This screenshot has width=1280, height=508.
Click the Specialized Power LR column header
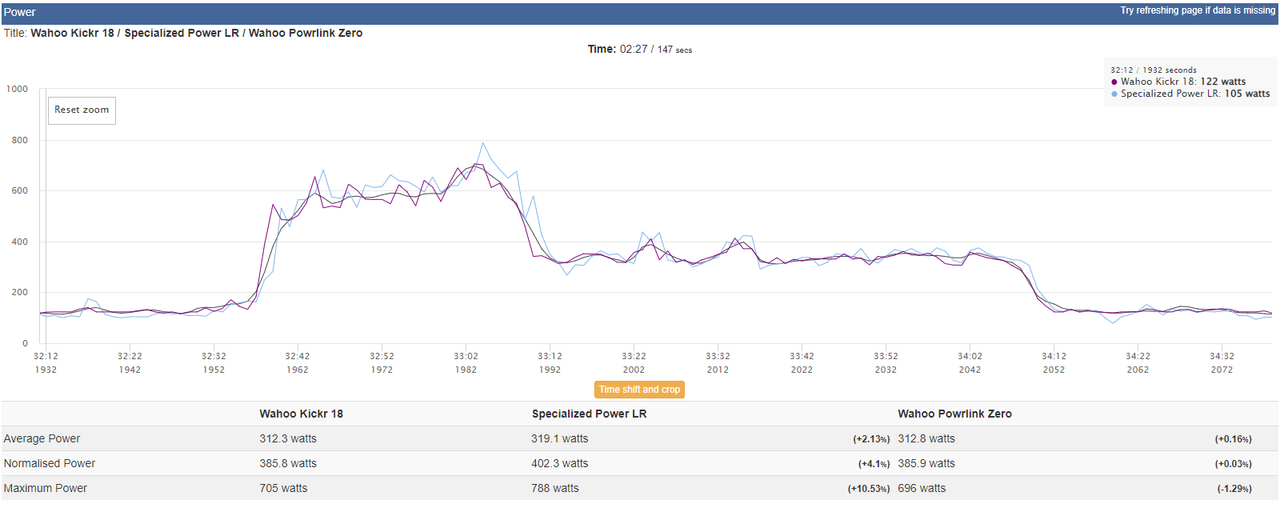tap(588, 413)
